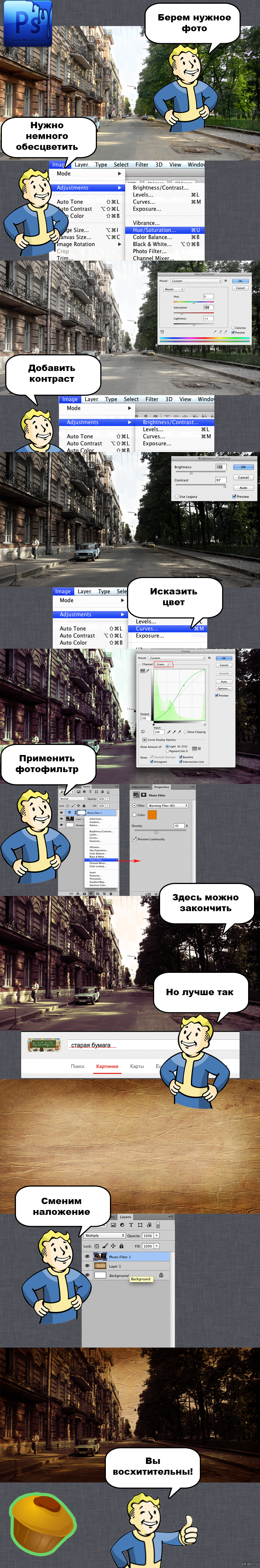The width and height of the screenshot is (260, 1568).
Task: Filter layers by adjustment type icon
Action: coord(122,1225)
